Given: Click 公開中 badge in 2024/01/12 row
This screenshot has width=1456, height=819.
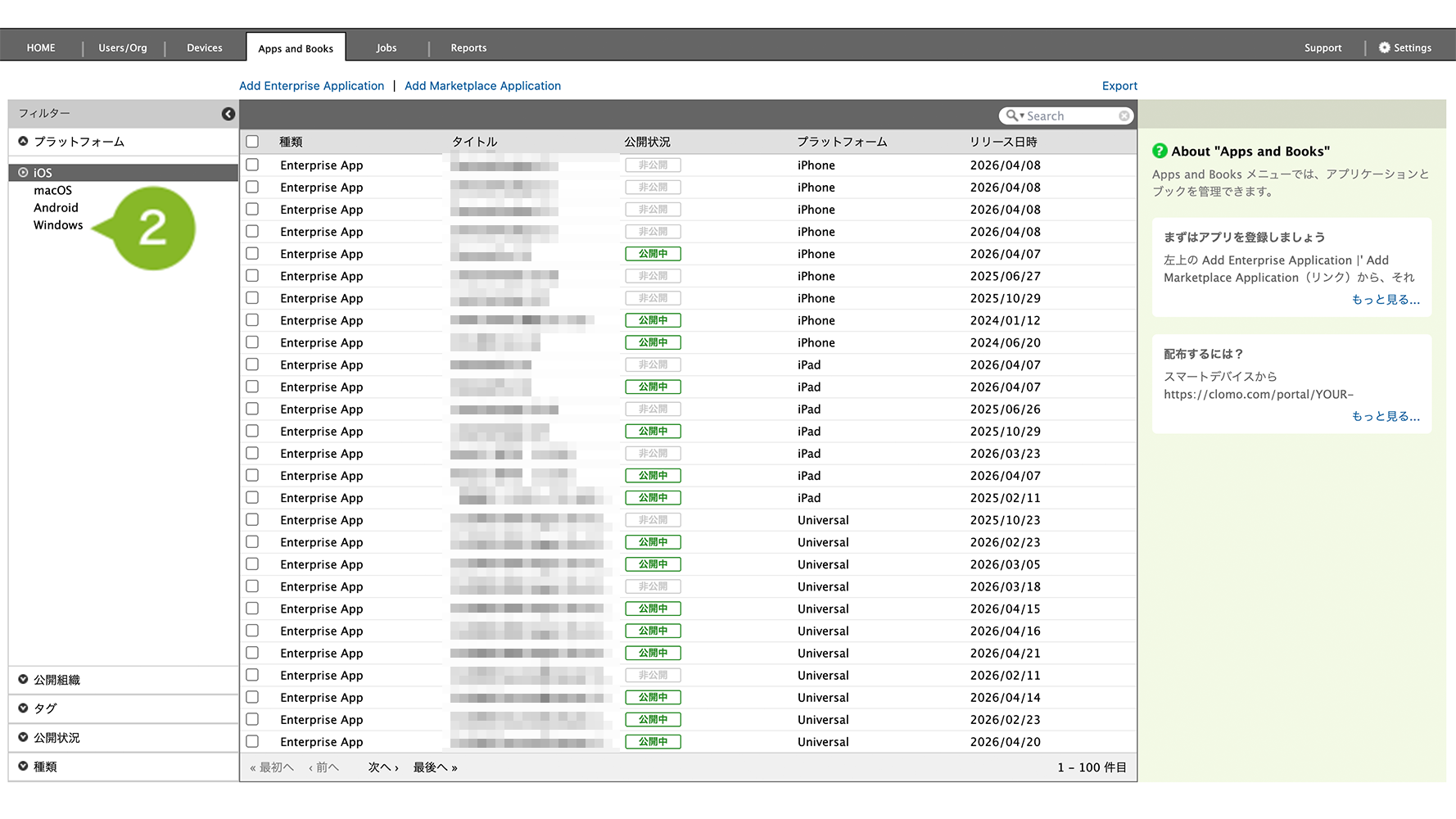Looking at the screenshot, I should coord(653,320).
